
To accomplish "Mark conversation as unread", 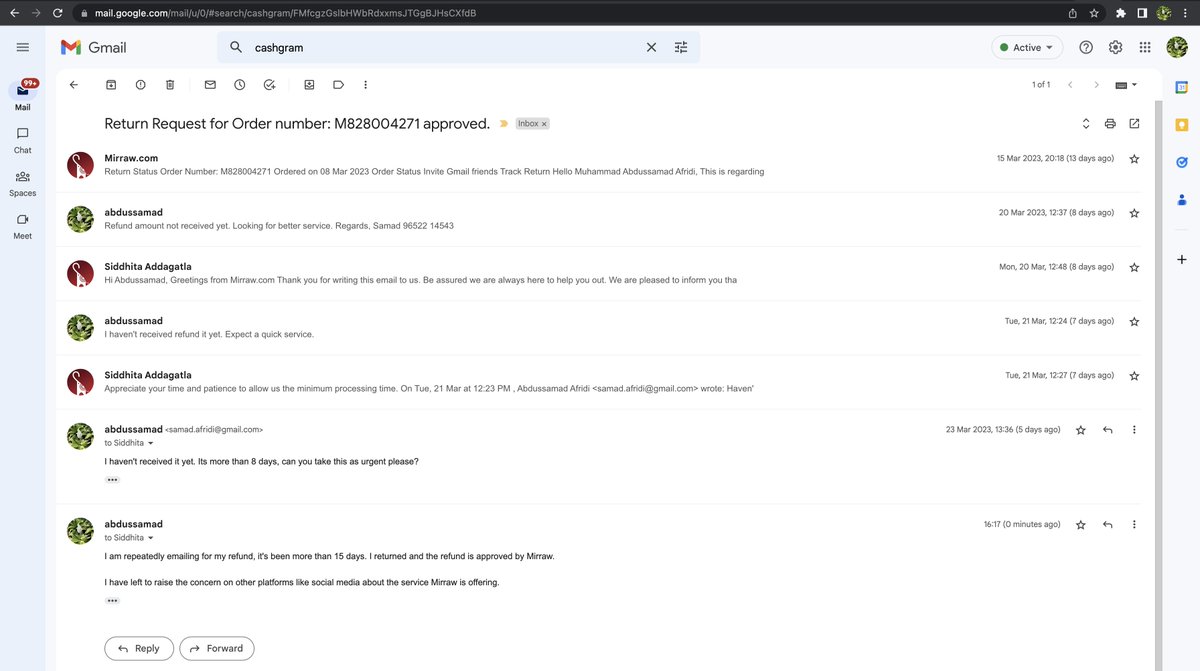I will (210, 85).
